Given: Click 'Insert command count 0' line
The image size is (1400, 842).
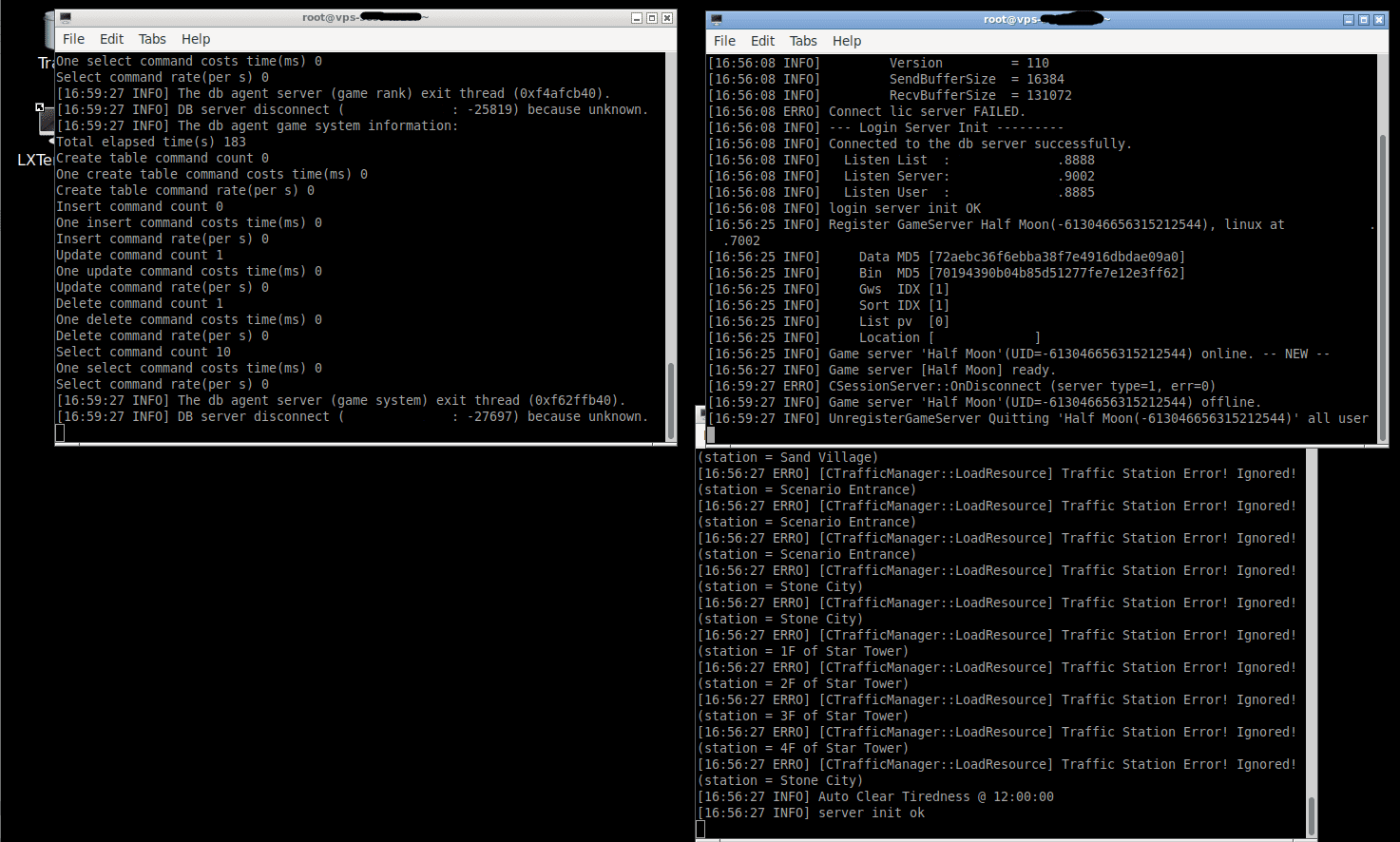Looking at the screenshot, I should click(140, 206).
